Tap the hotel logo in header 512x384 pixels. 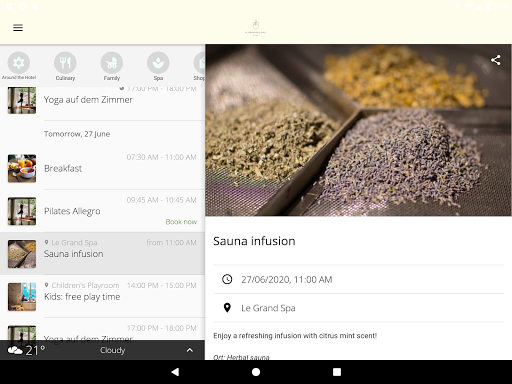coord(256,28)
